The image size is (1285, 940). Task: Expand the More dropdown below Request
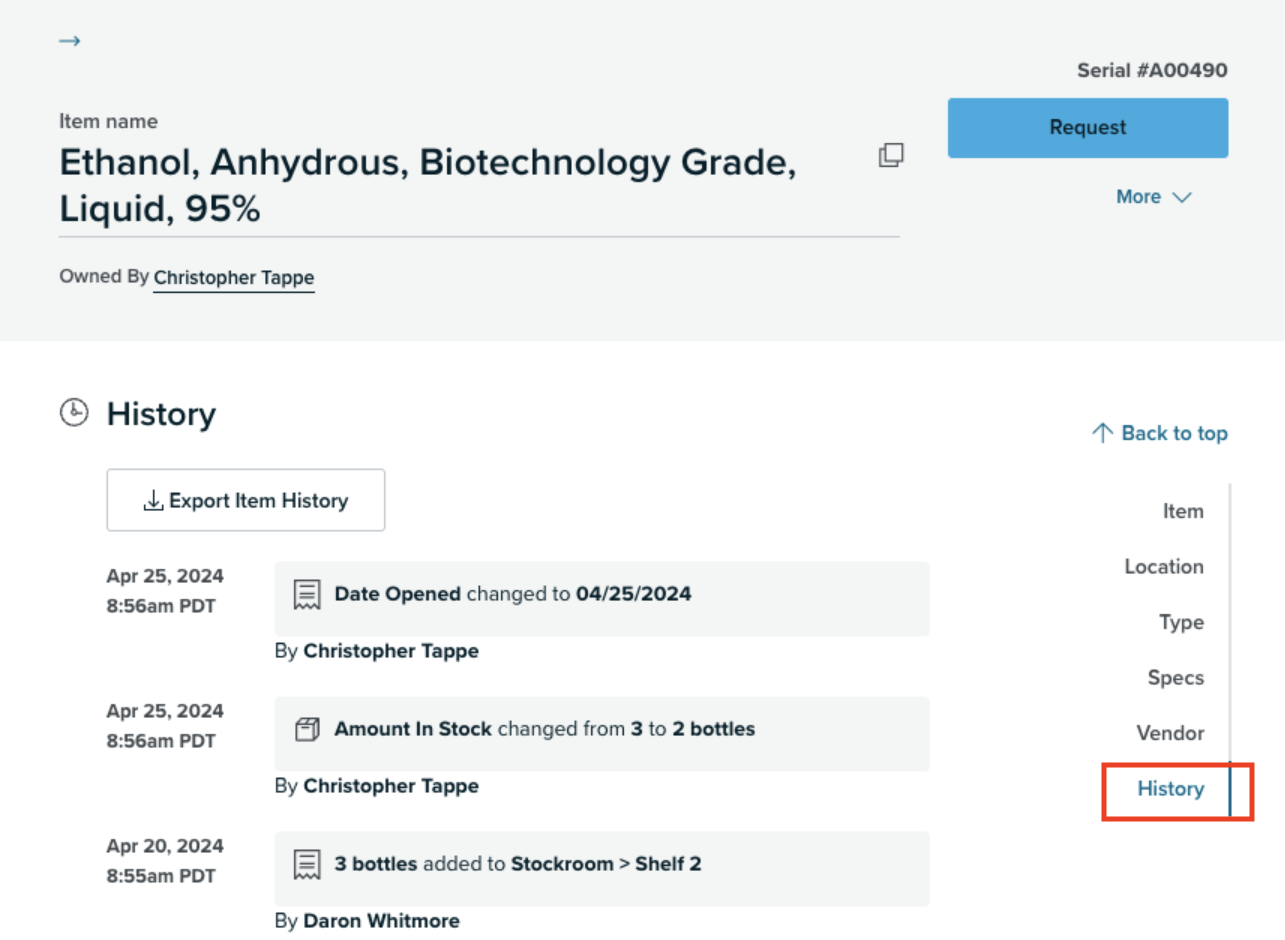pos(1155,197)
